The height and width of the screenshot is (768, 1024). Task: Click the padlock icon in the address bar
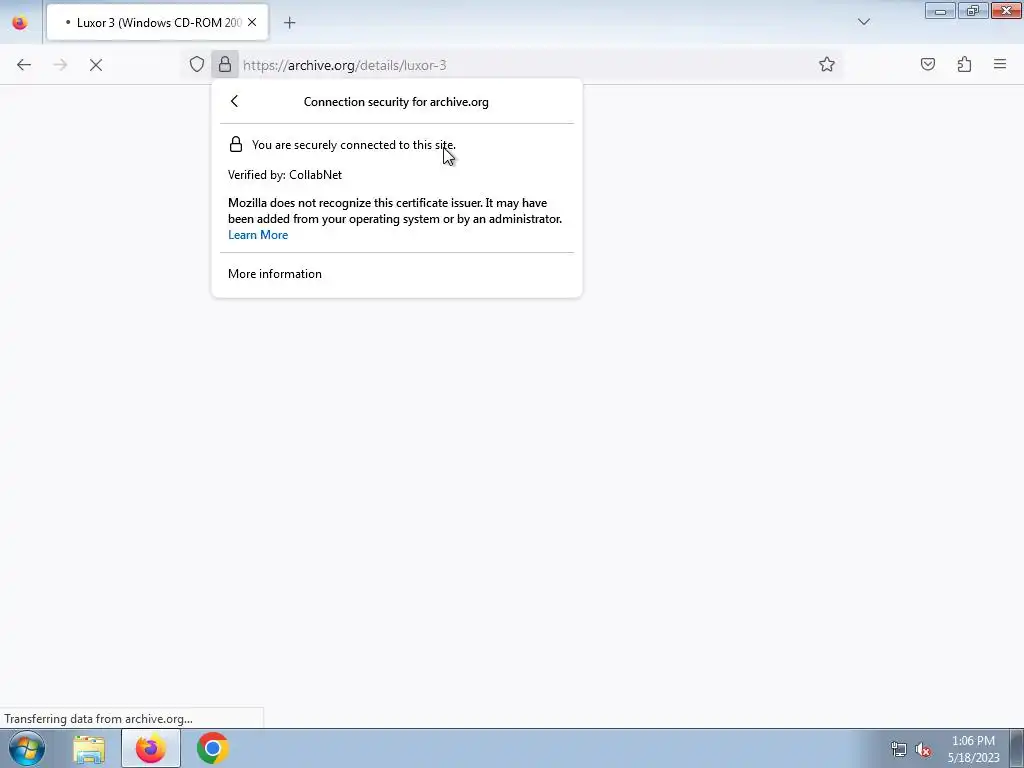point(225,65)
